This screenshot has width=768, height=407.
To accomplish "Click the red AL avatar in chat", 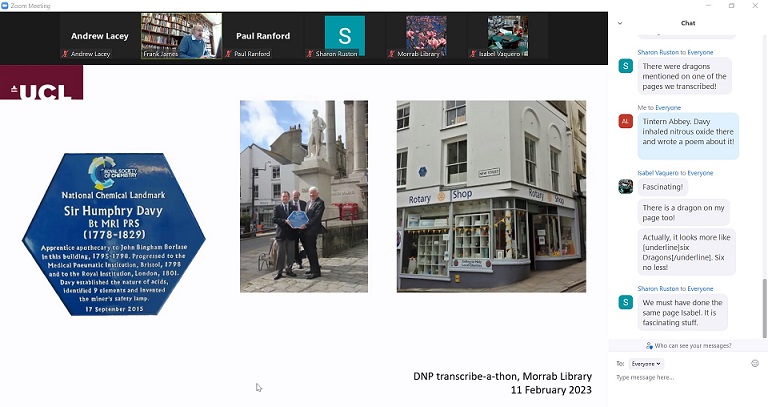I will (625, 121).
